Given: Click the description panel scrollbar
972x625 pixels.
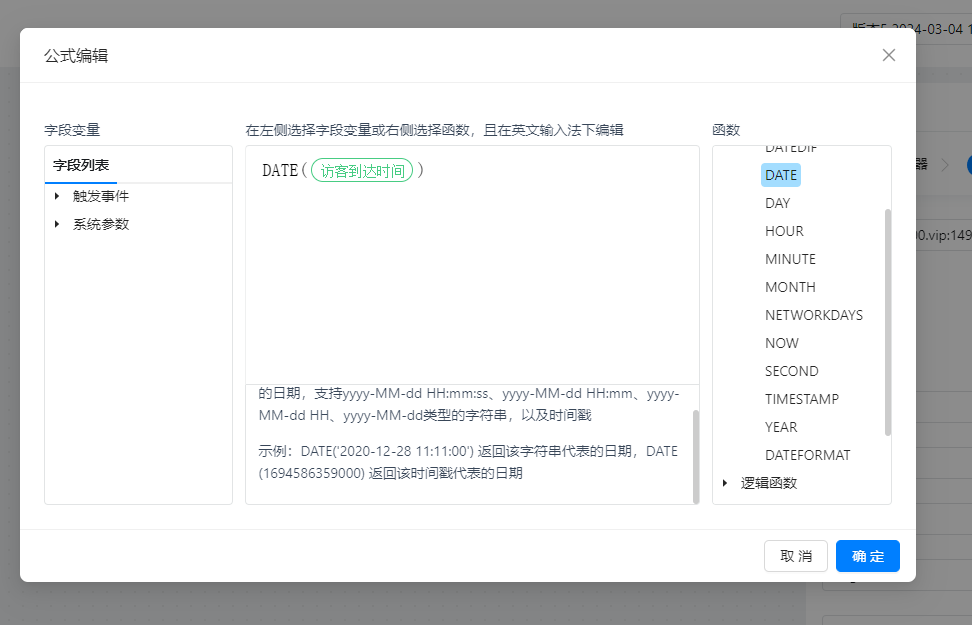Looking at the screenshot, I should click(x=696, y=456).
